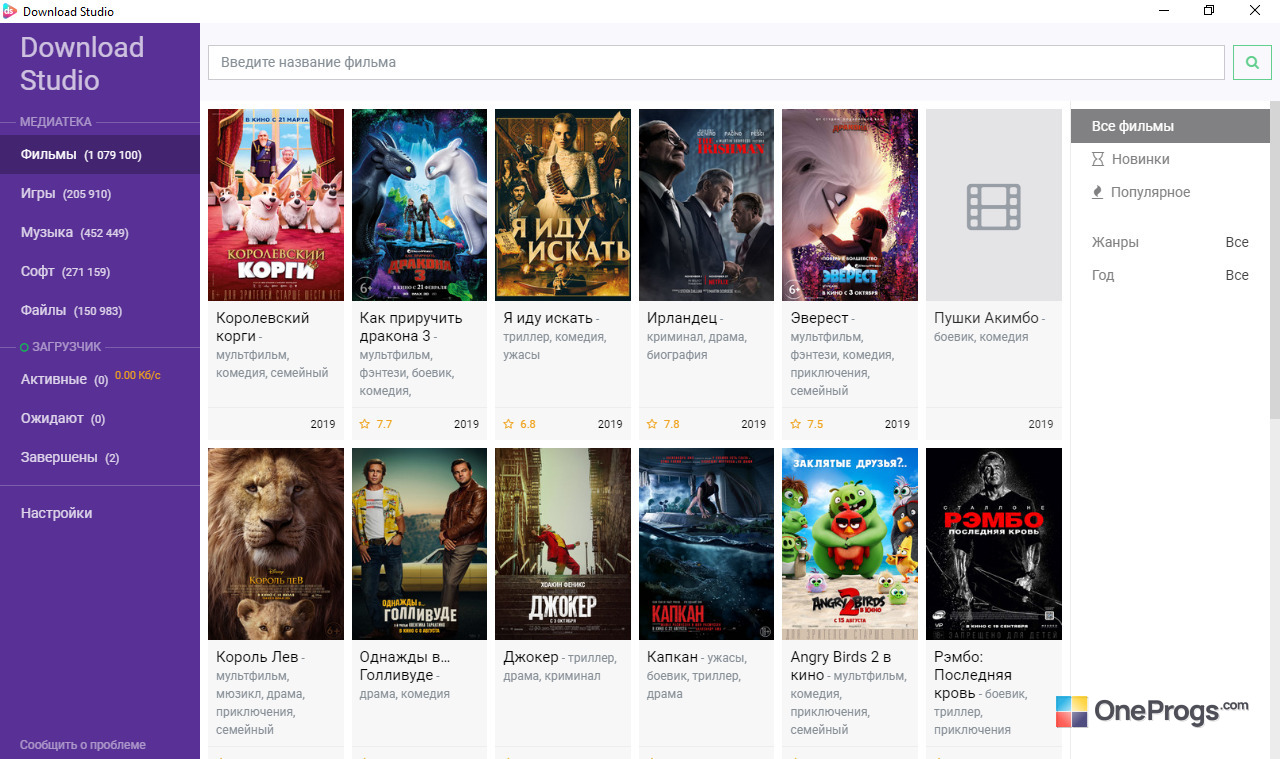Click the rating star on Ирландец
Screen dimensions: 1280x759
(652, 424)
